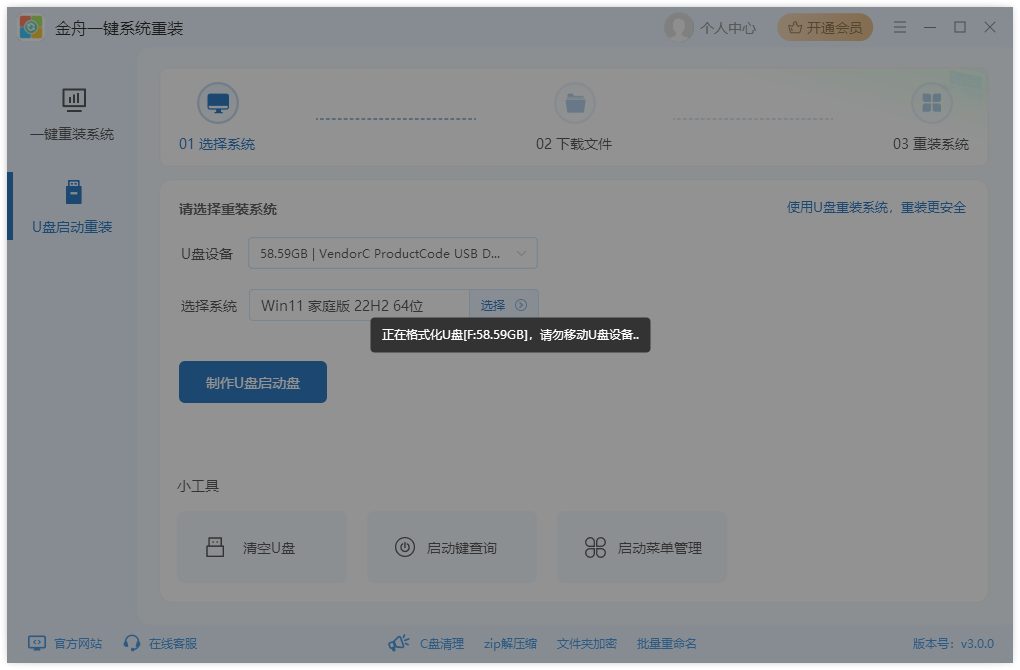Expand the U盘设备 device dropdown
Viewport: 1020px width, 670px height.
pos(393,253)
